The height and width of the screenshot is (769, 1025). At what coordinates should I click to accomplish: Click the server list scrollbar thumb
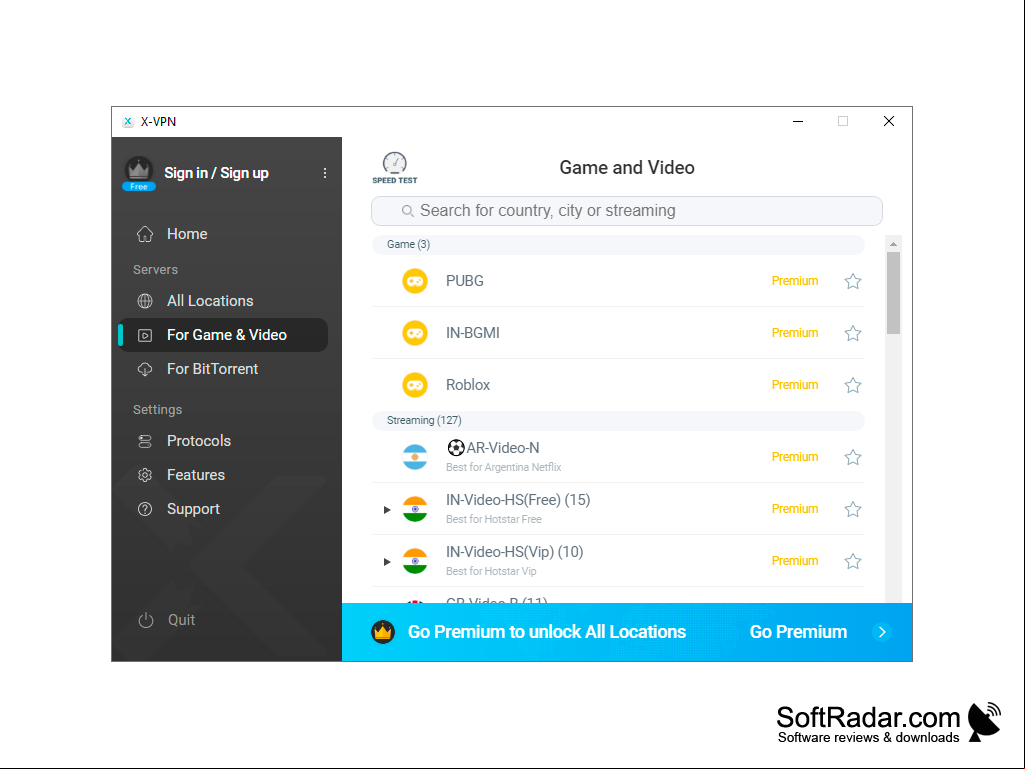point(893,293)
